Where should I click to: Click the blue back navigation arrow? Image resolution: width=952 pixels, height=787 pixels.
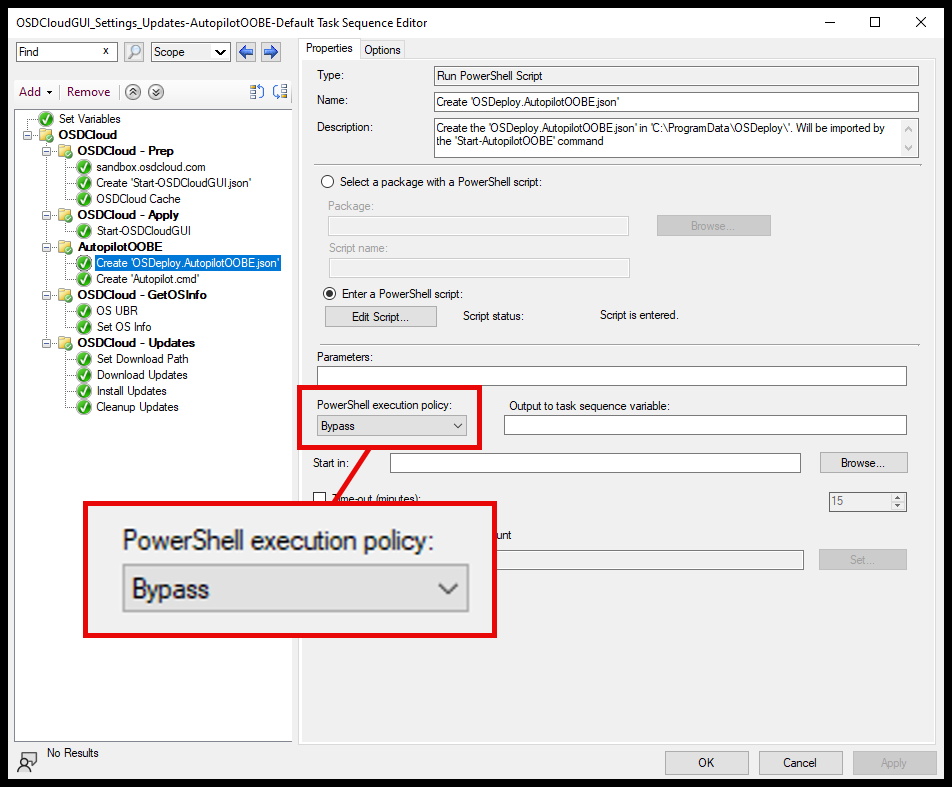click(x=246, y=51)
